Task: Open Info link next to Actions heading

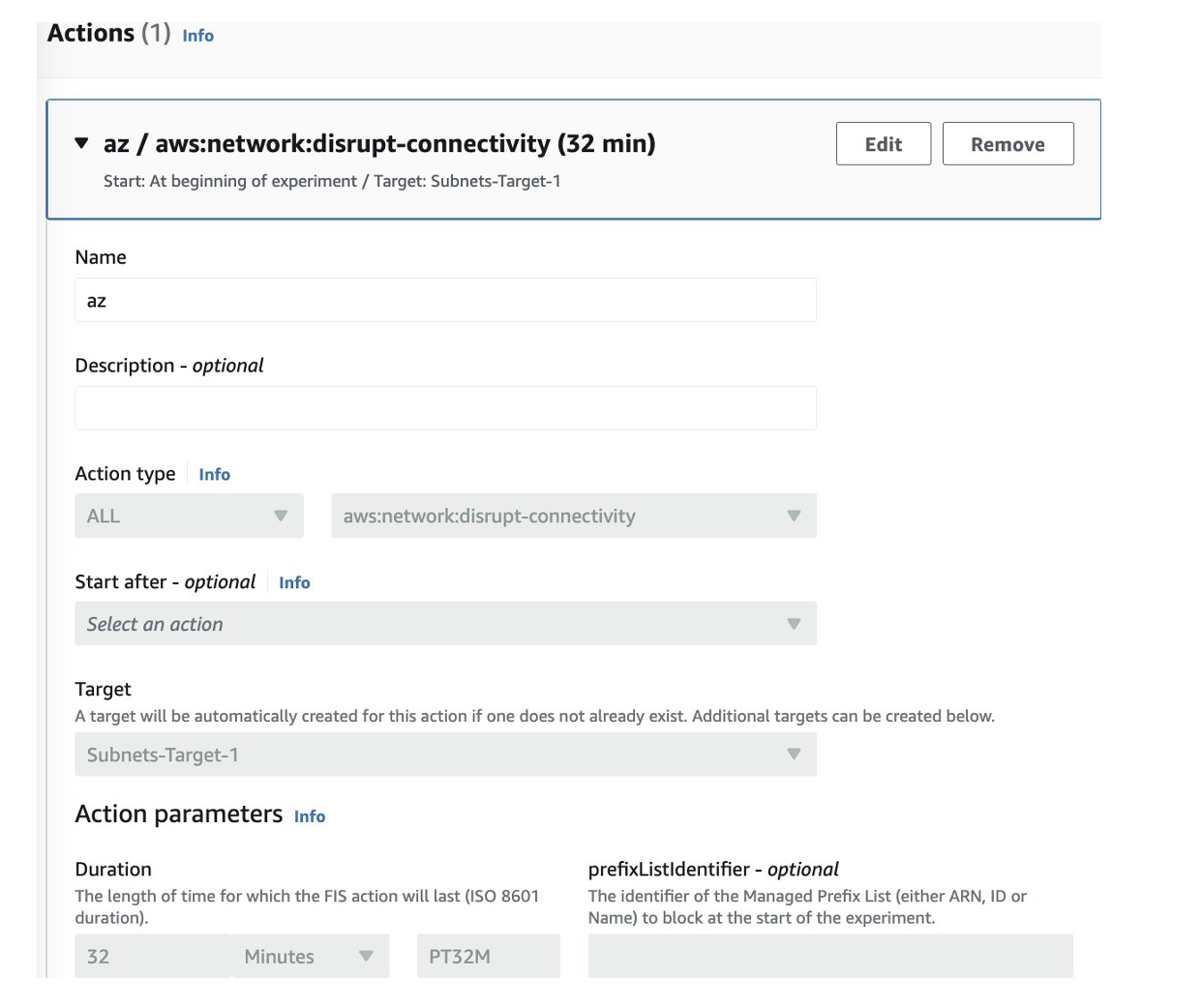Action: [x=197, y=36]
